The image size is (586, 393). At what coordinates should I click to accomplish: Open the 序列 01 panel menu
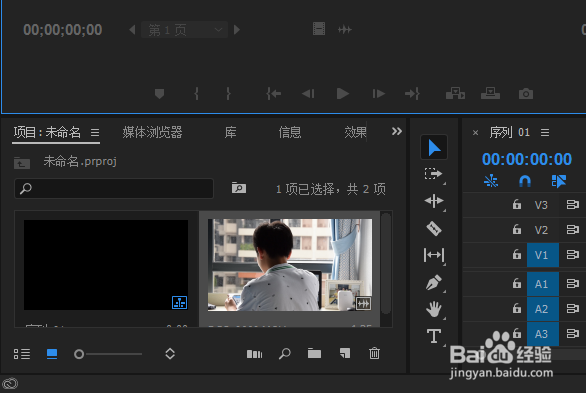tap(545, 132)
